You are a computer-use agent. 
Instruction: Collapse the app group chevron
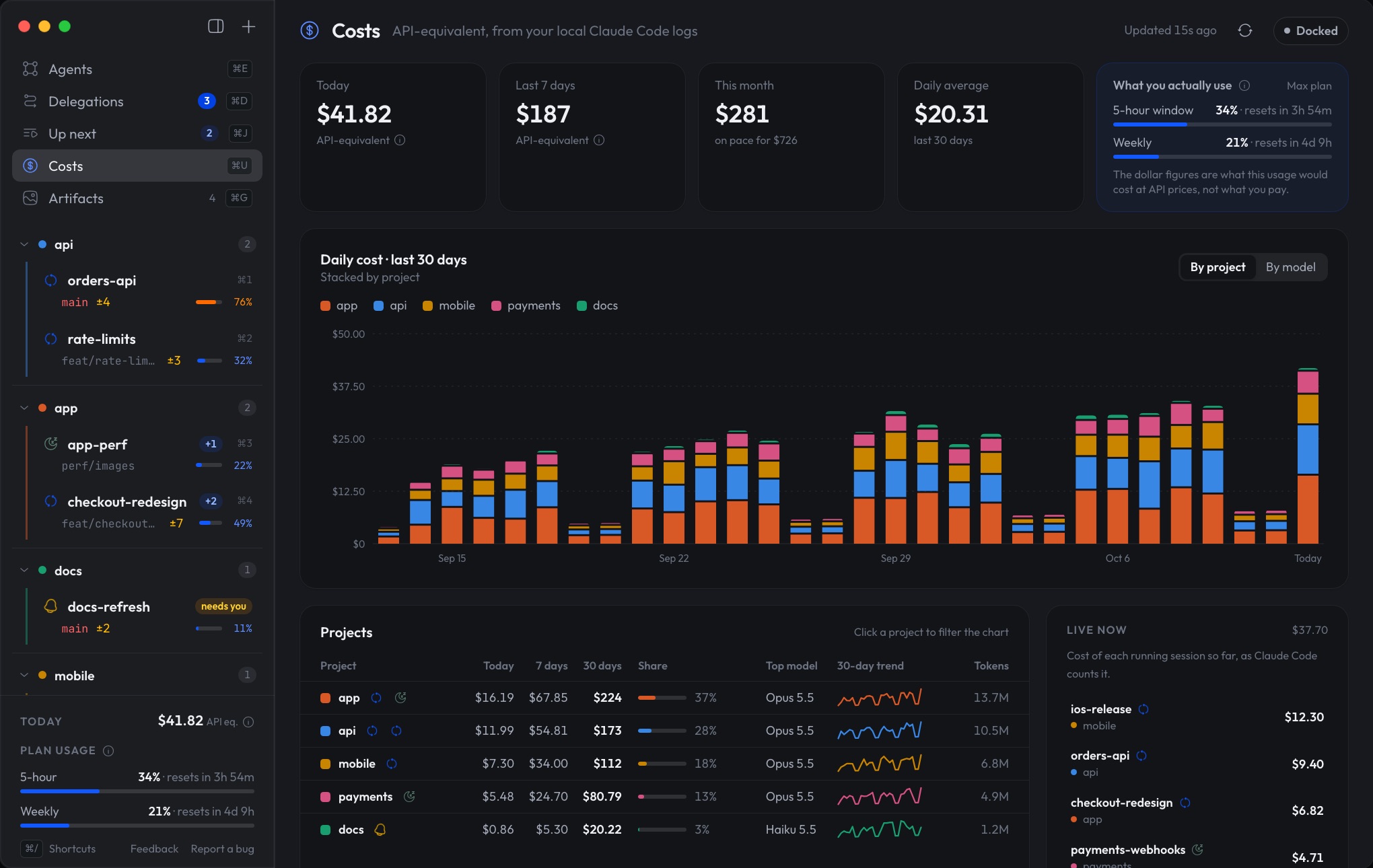point(24,408)
